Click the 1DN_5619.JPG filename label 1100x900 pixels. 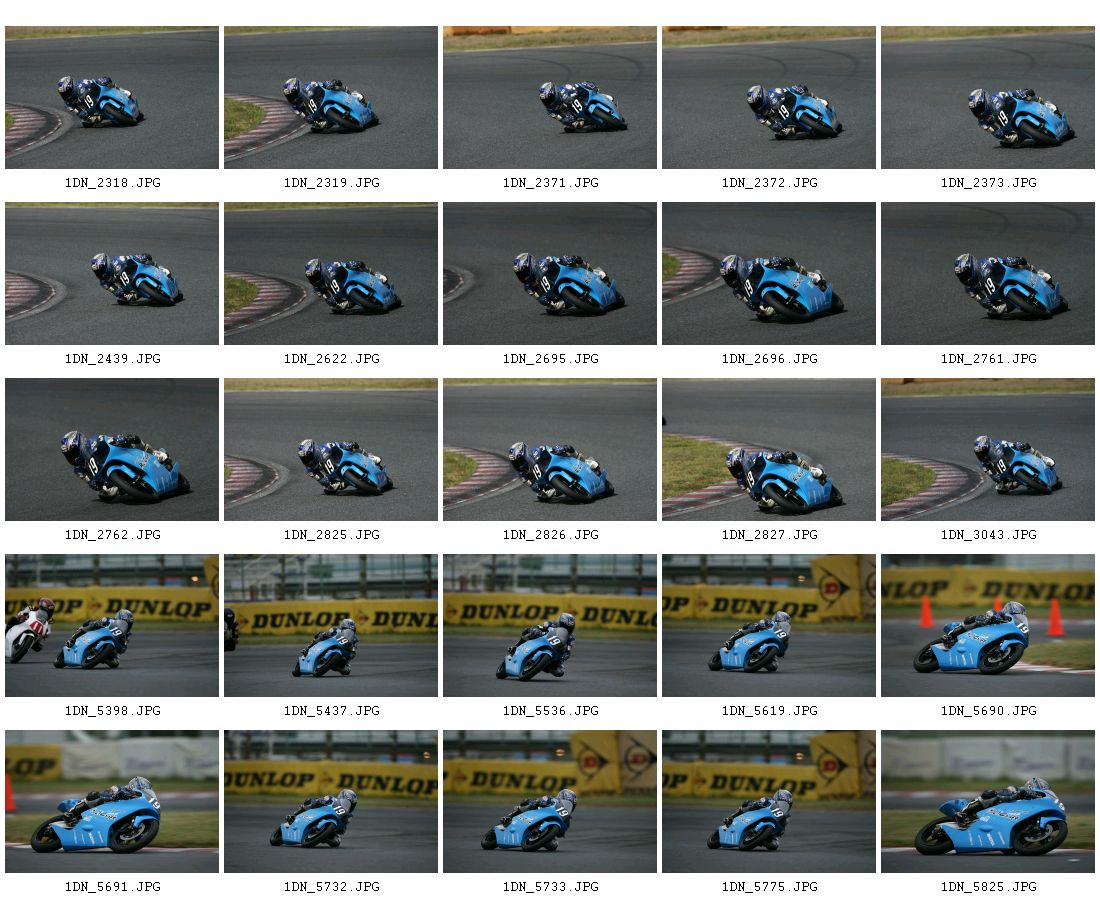(770, 711)
